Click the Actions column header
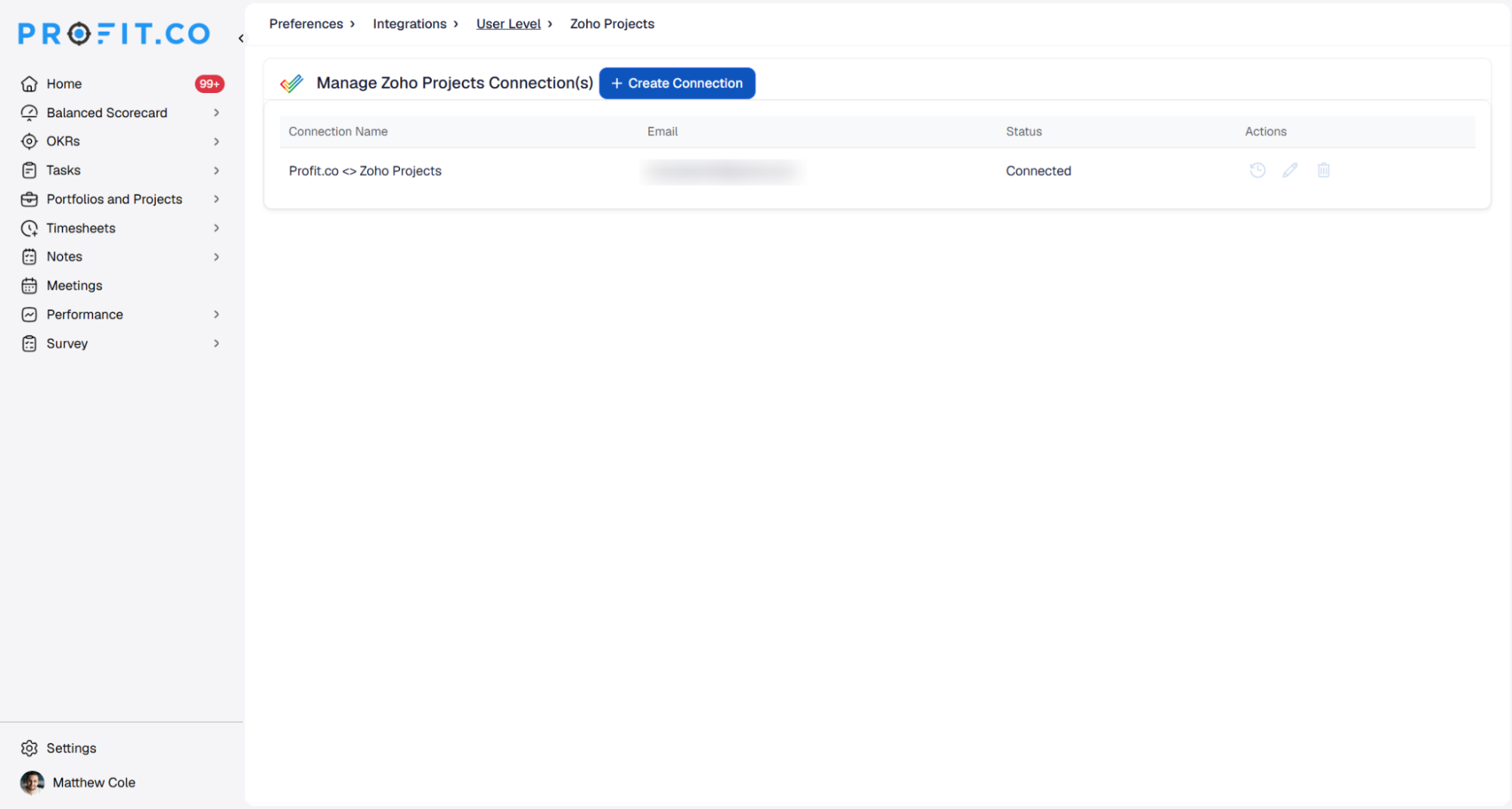 coord(1265,132)
